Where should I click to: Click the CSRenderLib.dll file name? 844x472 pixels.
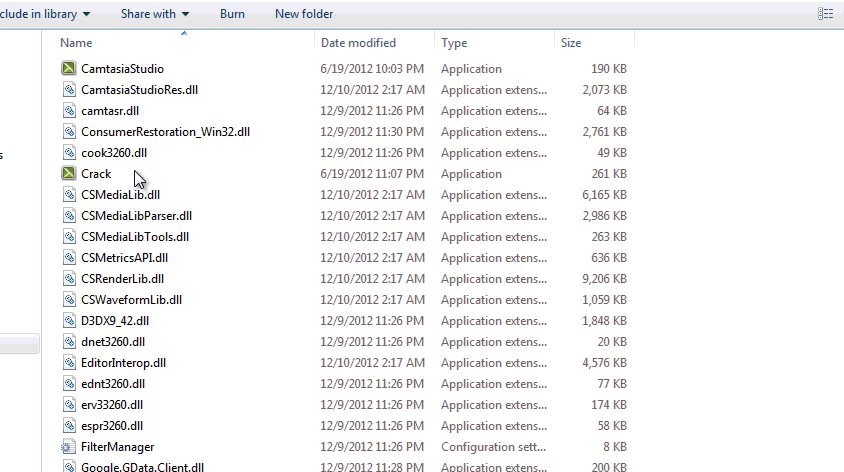coord(122,279)
